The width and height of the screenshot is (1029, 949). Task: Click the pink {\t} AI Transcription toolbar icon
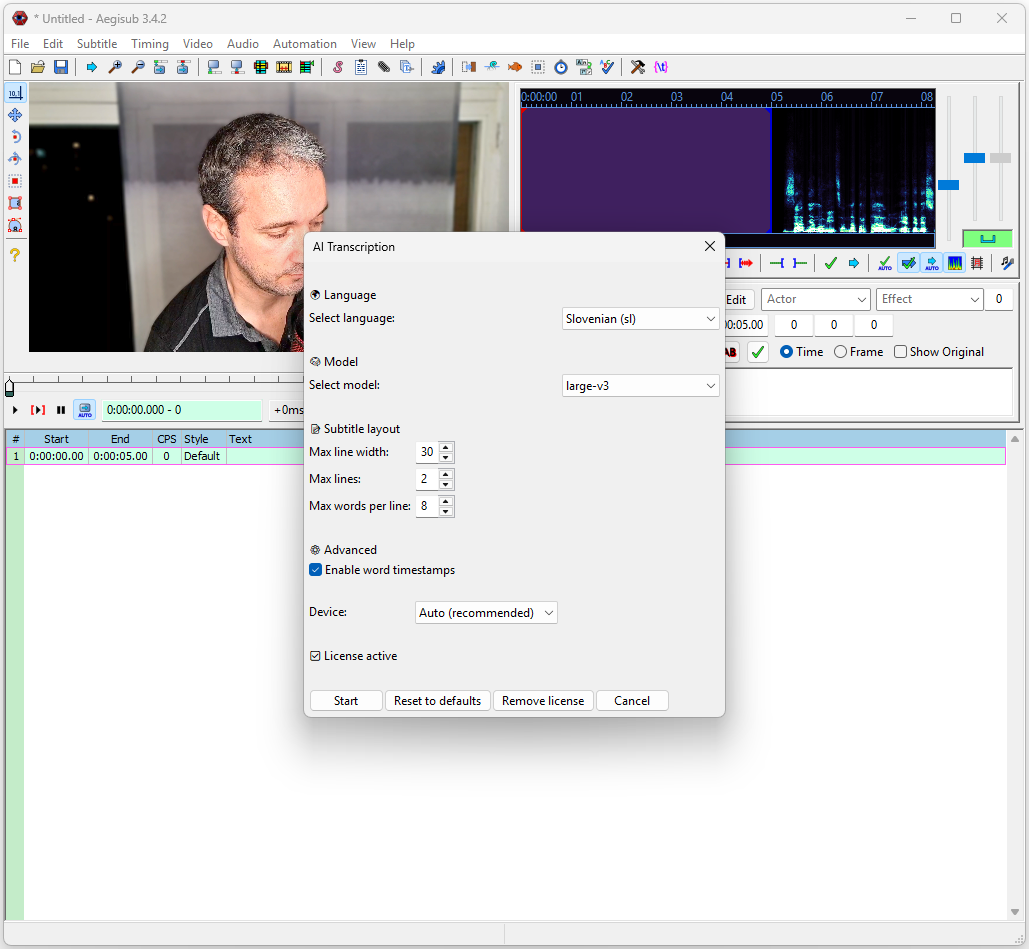click(x=661, y=67)
